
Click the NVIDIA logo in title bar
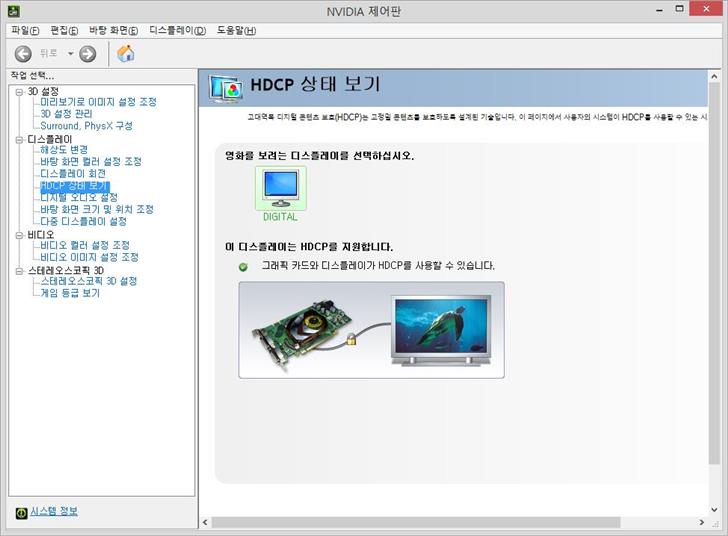tap(12, 11)
